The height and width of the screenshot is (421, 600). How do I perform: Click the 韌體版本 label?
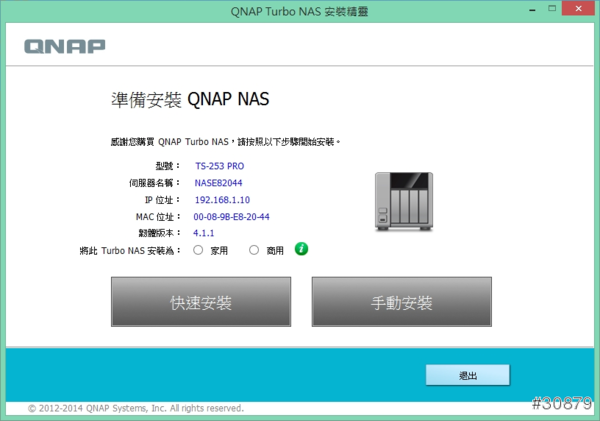click(x=159, y=233)
